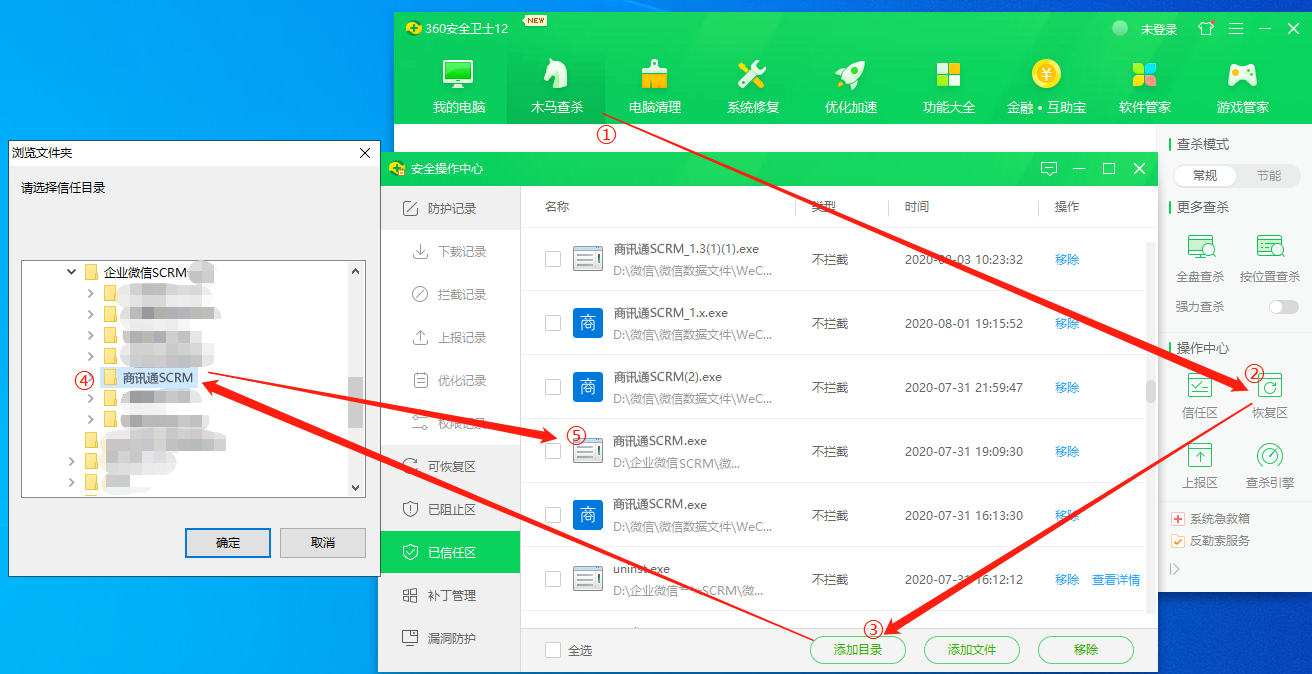Switch to 可恢复区 tab
Viewport: 1312px width, 674px height.
[x=450, y=466]
